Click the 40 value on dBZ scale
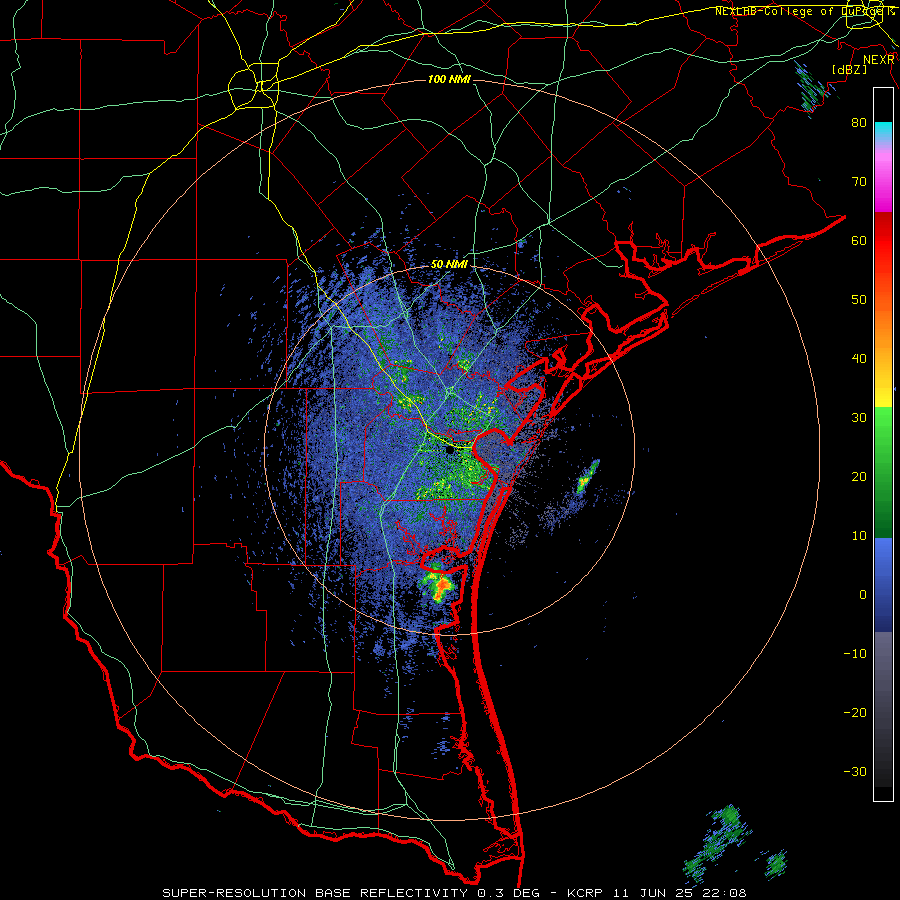The width and height of the screenshot is (900, 900). tap(859, 359)
